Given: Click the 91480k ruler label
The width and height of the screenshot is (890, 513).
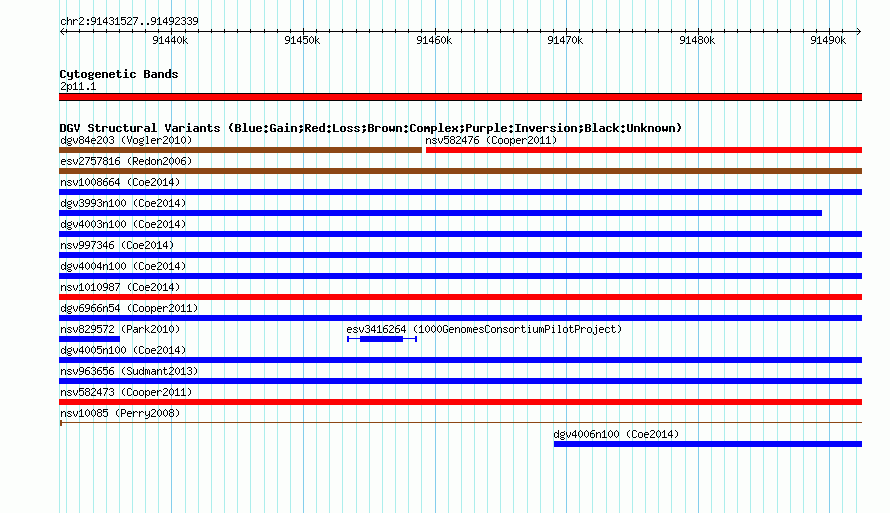Looking at the screenshot, I should click(x=697, y=40).
